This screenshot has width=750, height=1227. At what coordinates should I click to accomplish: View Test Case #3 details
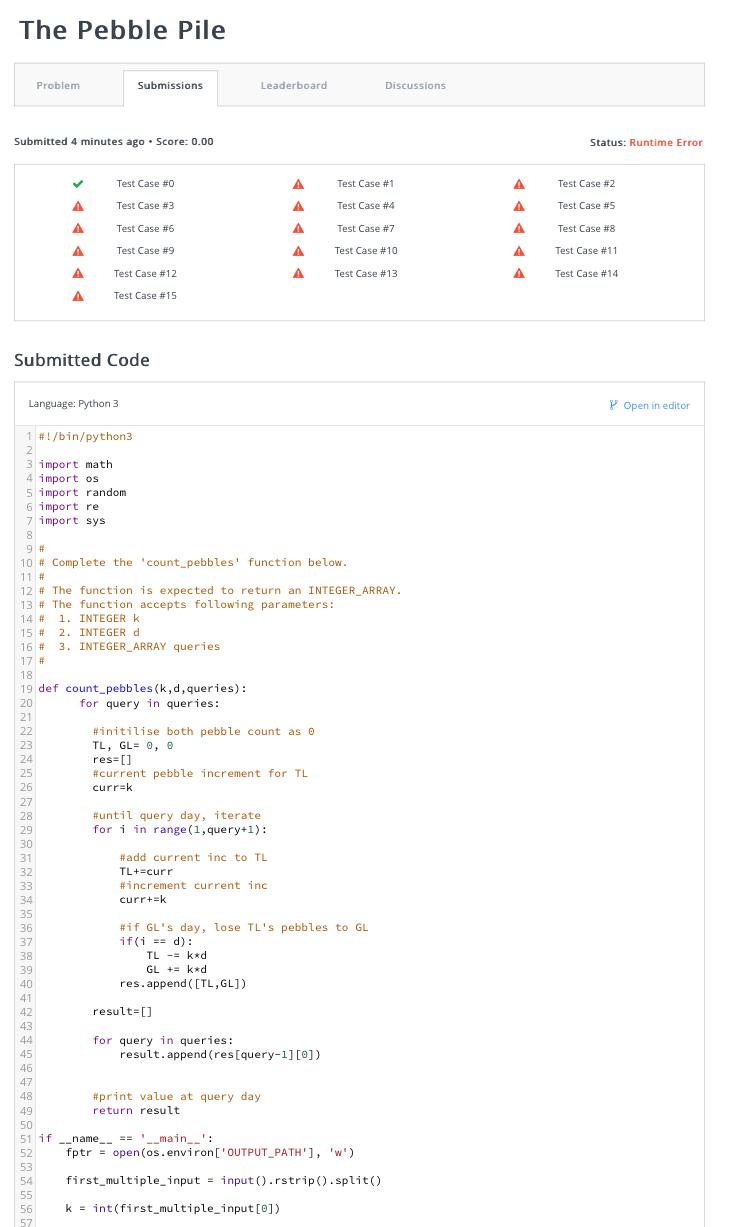click(145, 206)
